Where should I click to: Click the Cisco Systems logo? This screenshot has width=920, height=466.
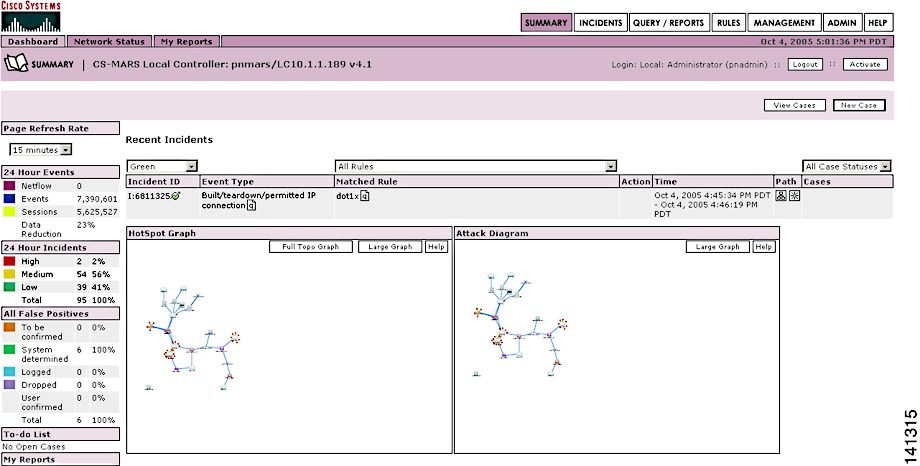pos(31,16)
